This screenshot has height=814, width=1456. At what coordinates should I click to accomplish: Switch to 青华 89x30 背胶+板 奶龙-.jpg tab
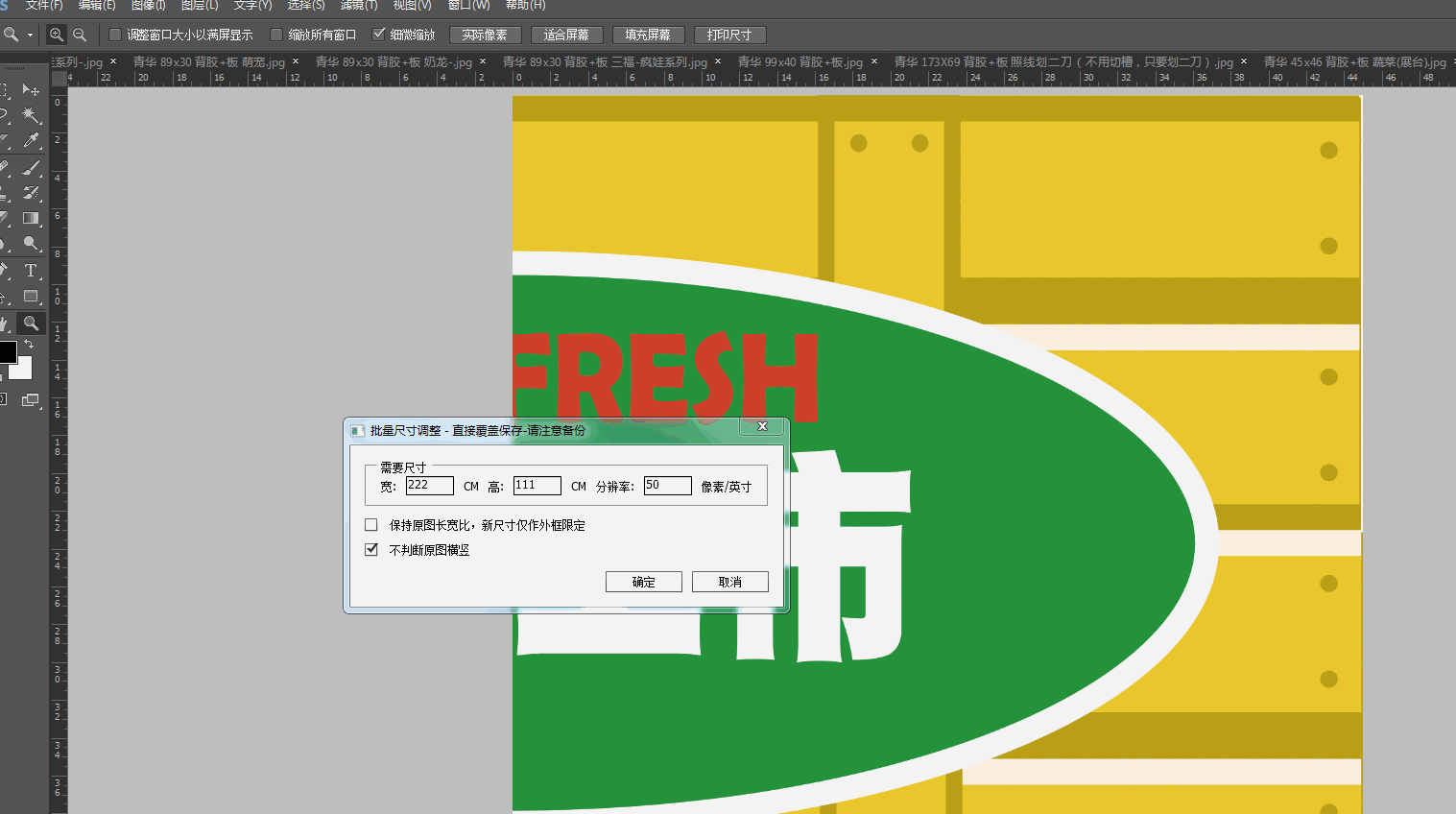click(x=394, y=61)
